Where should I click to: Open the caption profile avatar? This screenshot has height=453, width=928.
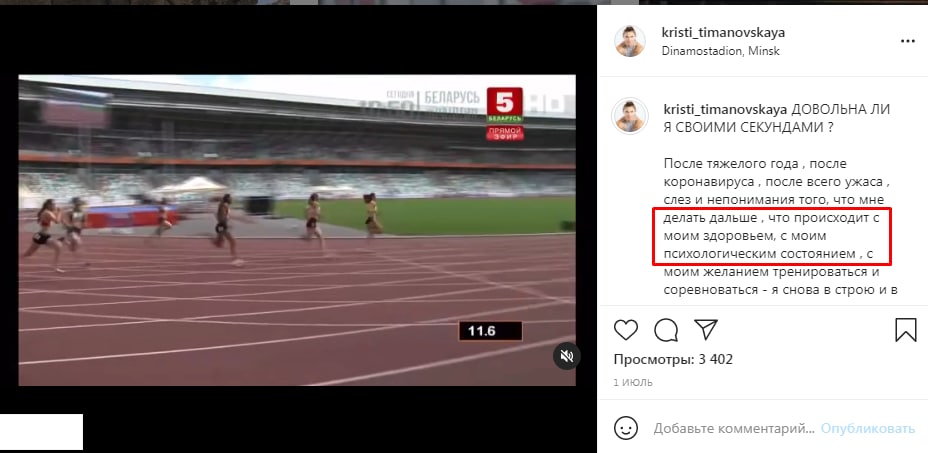(x=630, y=116)
